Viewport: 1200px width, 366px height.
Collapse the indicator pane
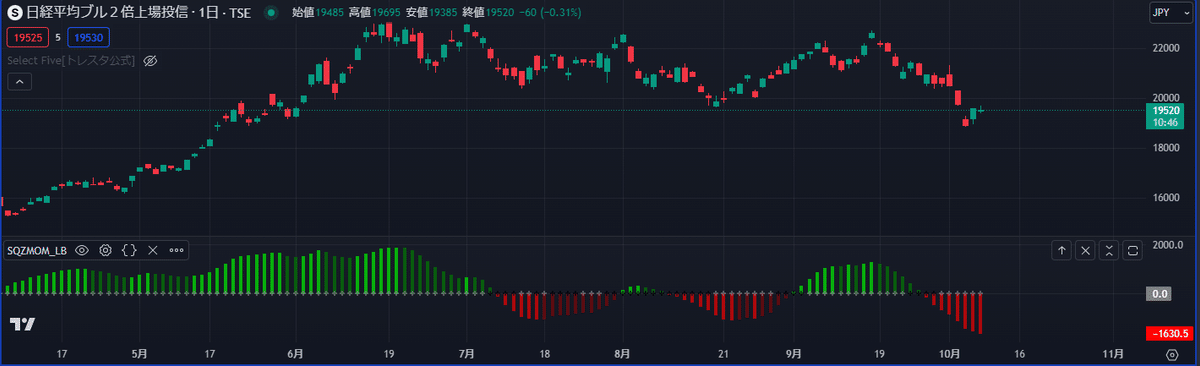[1109, 251]
